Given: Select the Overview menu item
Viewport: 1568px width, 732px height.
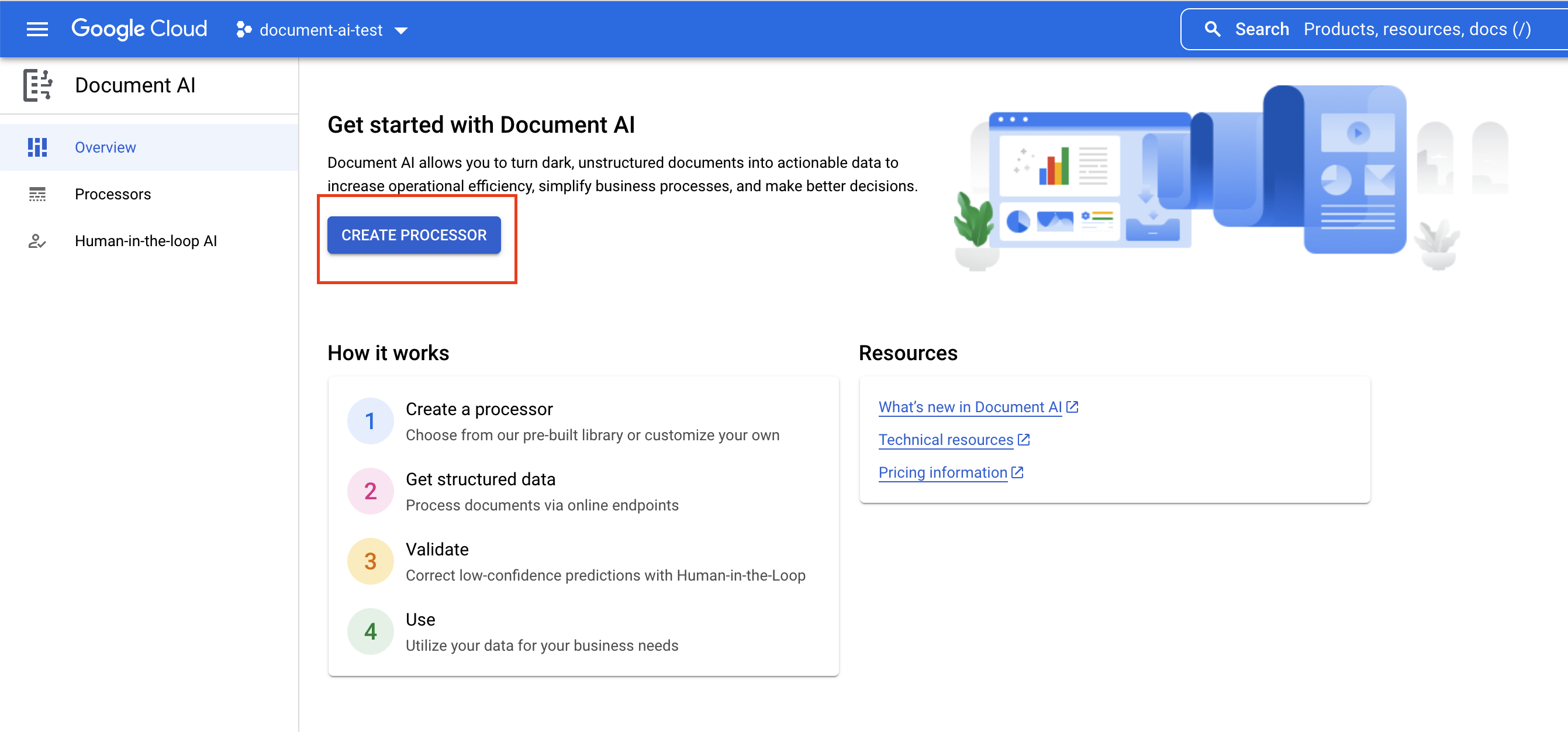Looking at the screenshot, I should pyautogui.click(x=104, y=146).
